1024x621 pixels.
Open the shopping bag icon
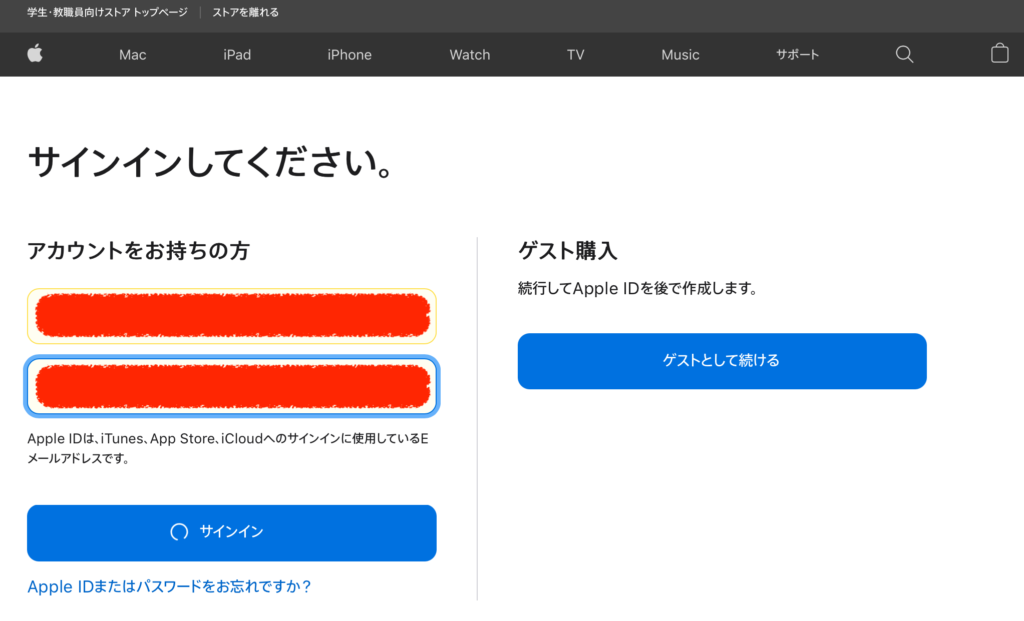pos(999,54)
